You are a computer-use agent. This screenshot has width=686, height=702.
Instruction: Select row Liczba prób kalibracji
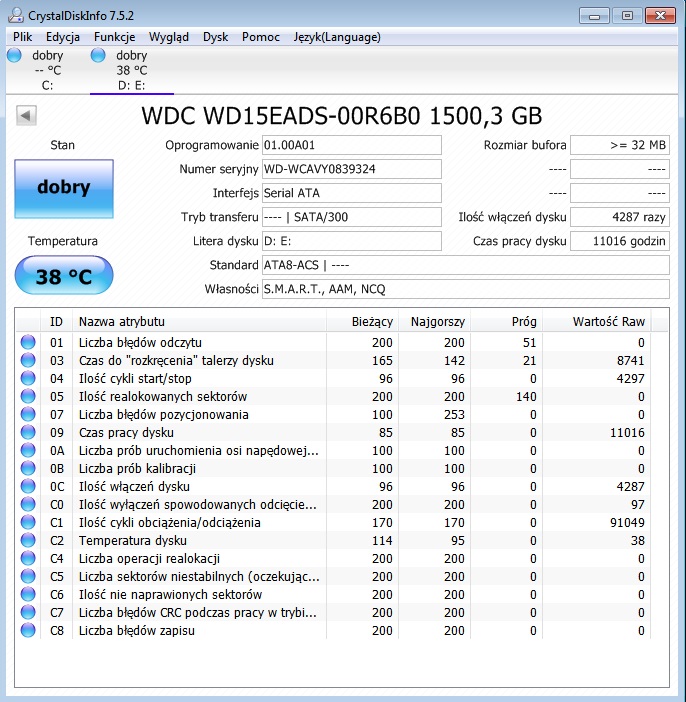click(334, 468)
